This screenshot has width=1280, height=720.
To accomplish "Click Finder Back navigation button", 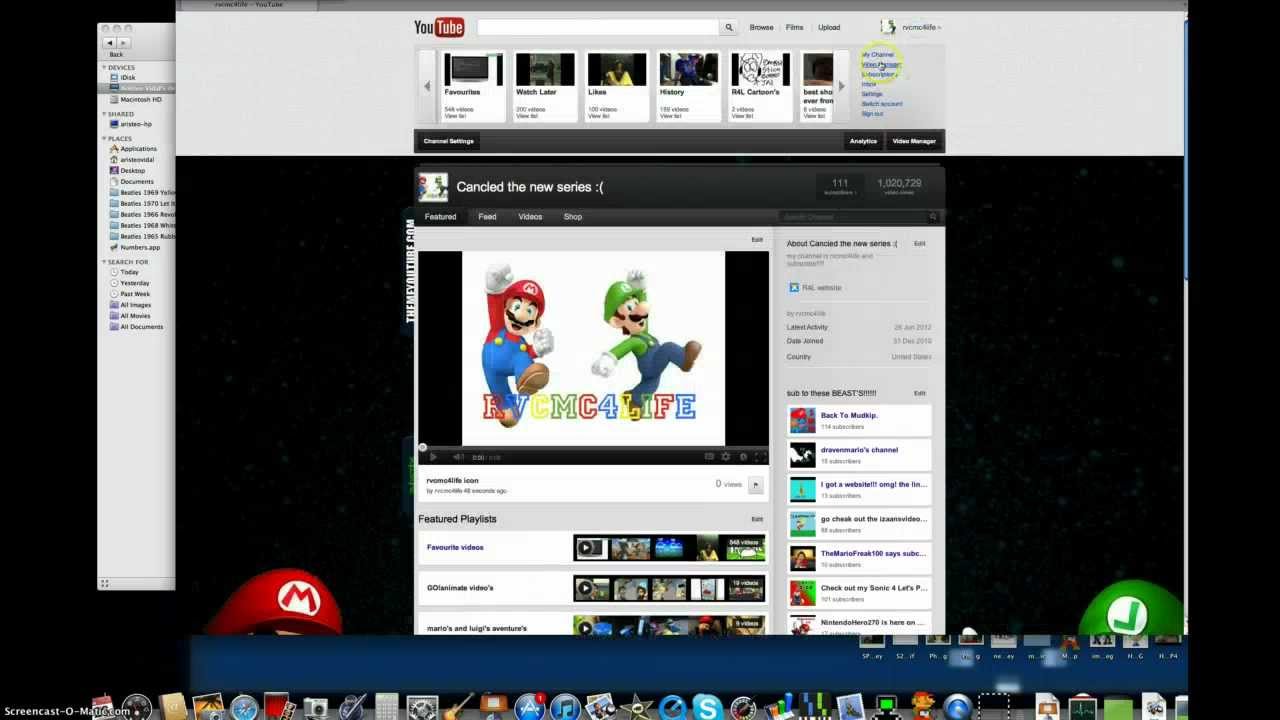I will click(x=112, y=43).
